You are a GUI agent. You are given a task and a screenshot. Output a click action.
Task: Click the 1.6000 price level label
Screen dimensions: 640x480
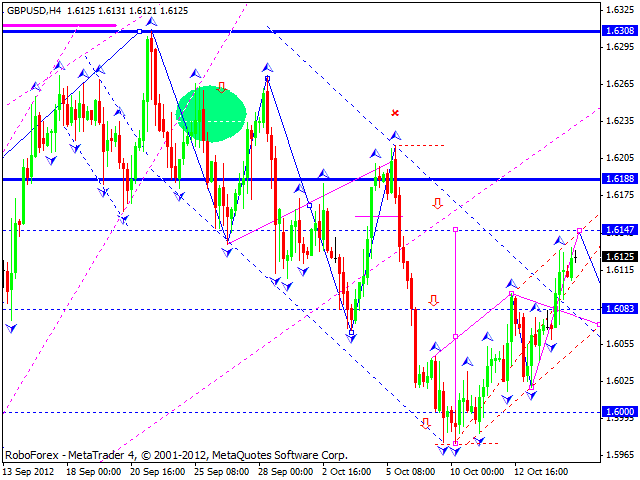coord(620,411)
